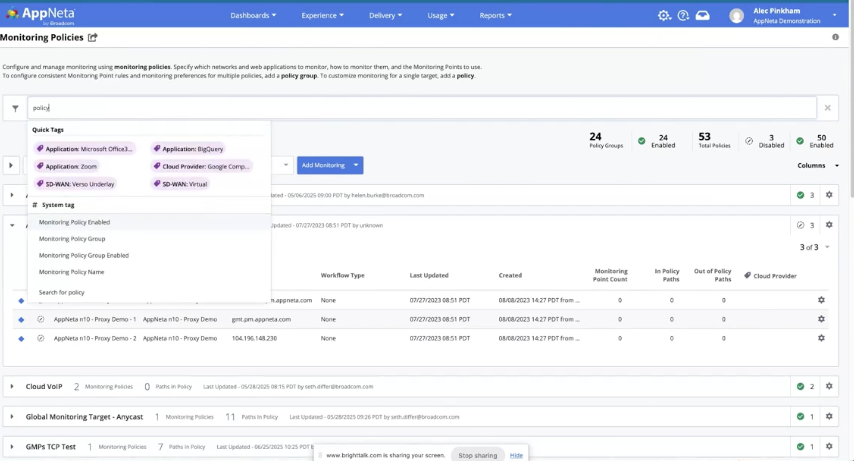
Task: Click the Cloud Provider column header
Action: click(770, 276)
